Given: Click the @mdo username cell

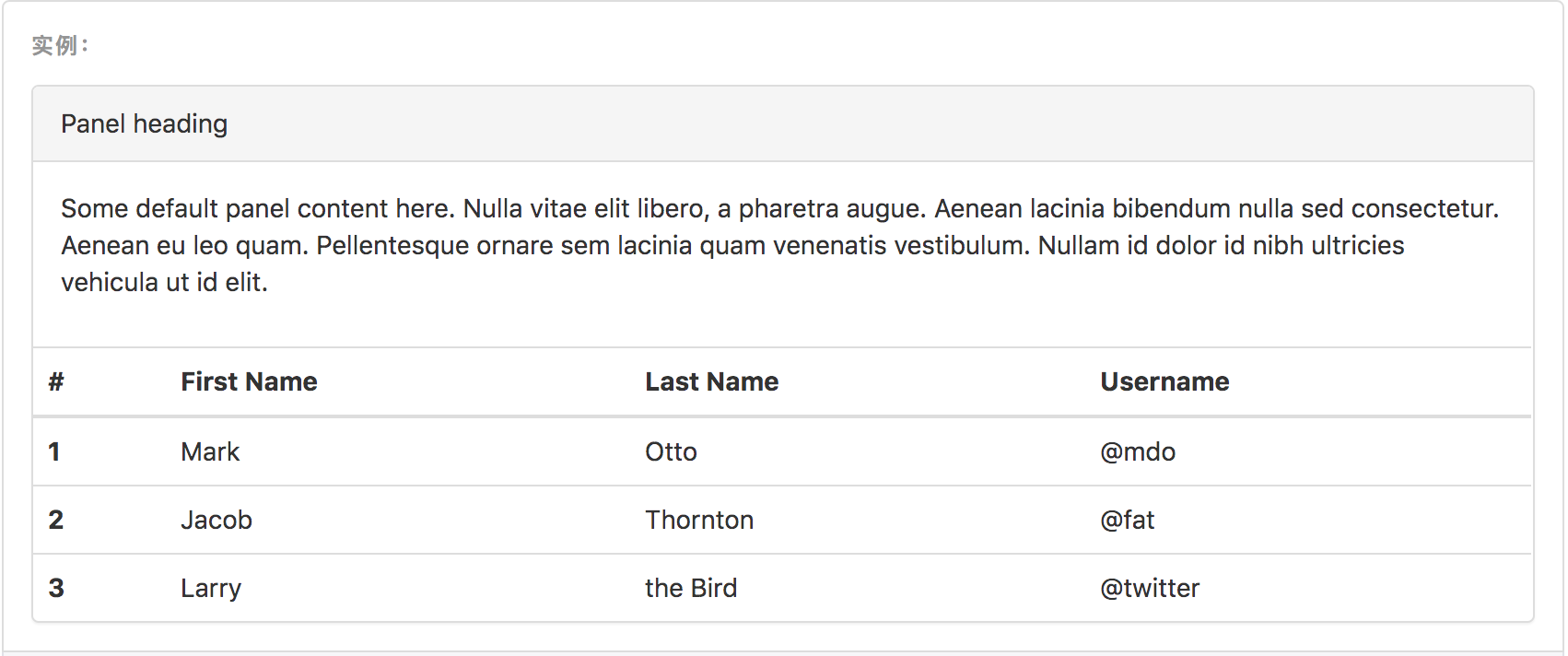Looking at the screenshot, I should pos(1138,451).
